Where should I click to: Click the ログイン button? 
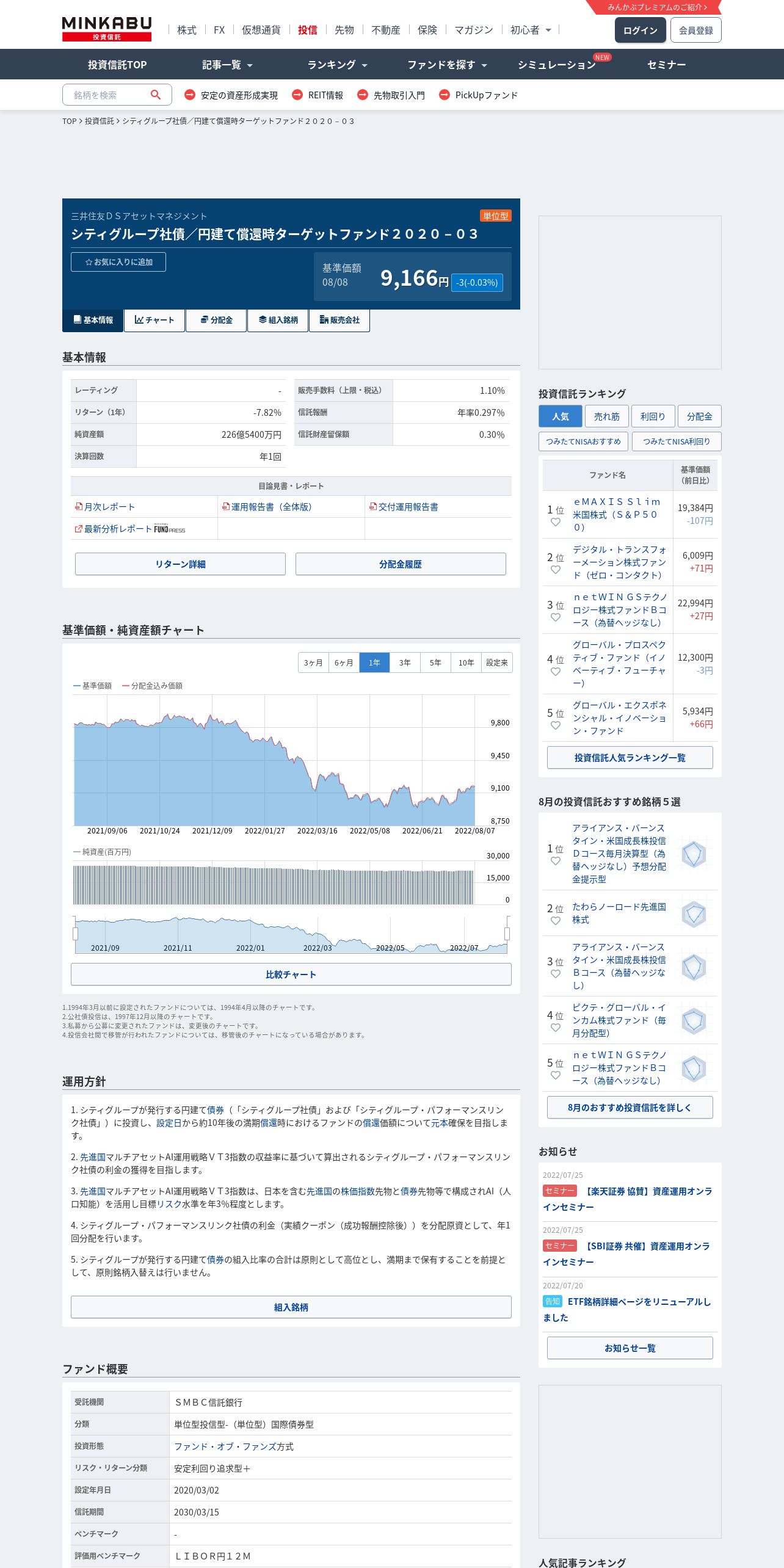[640, 30]
